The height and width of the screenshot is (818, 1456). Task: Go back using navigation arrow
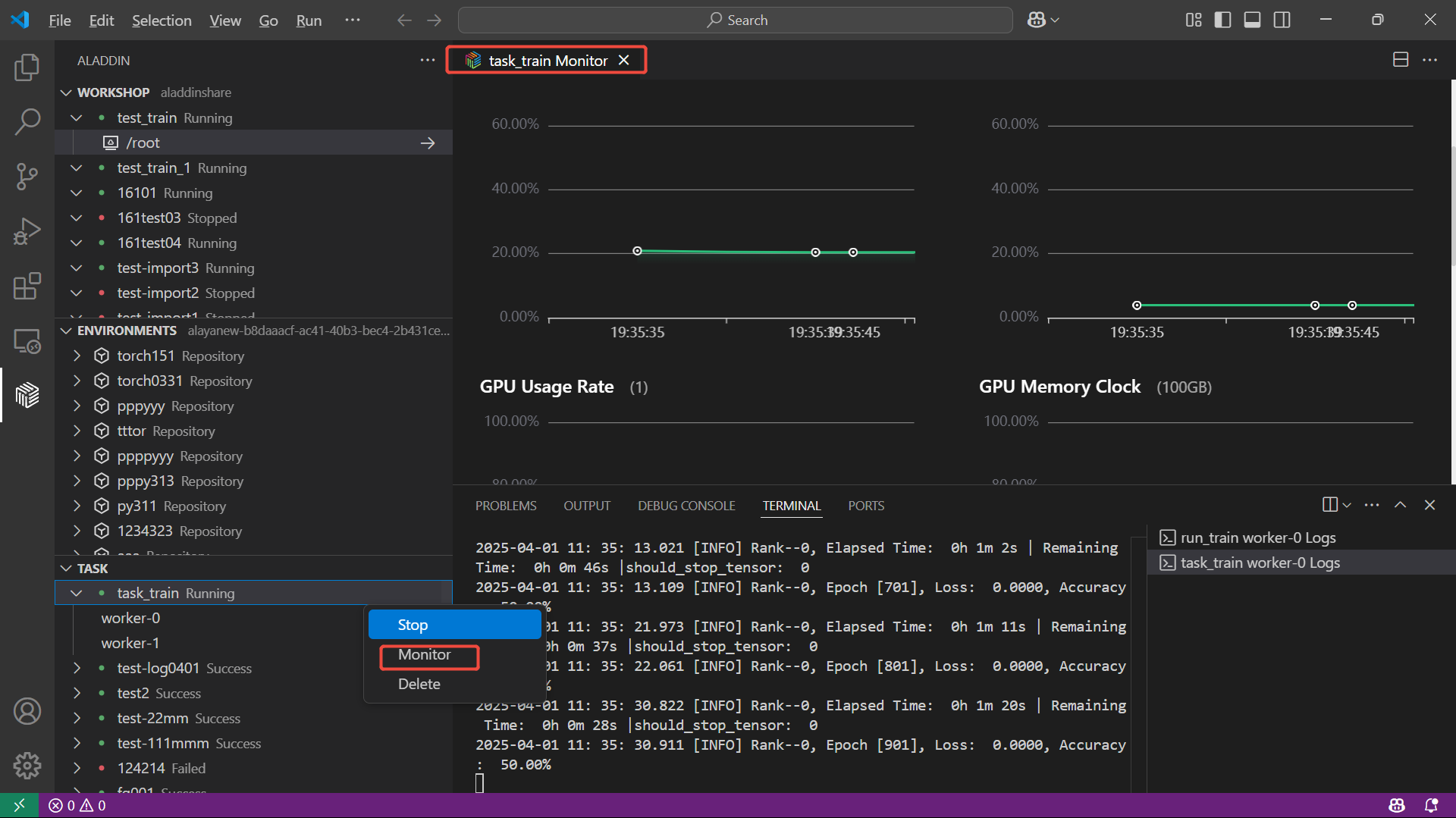[404, 20]
